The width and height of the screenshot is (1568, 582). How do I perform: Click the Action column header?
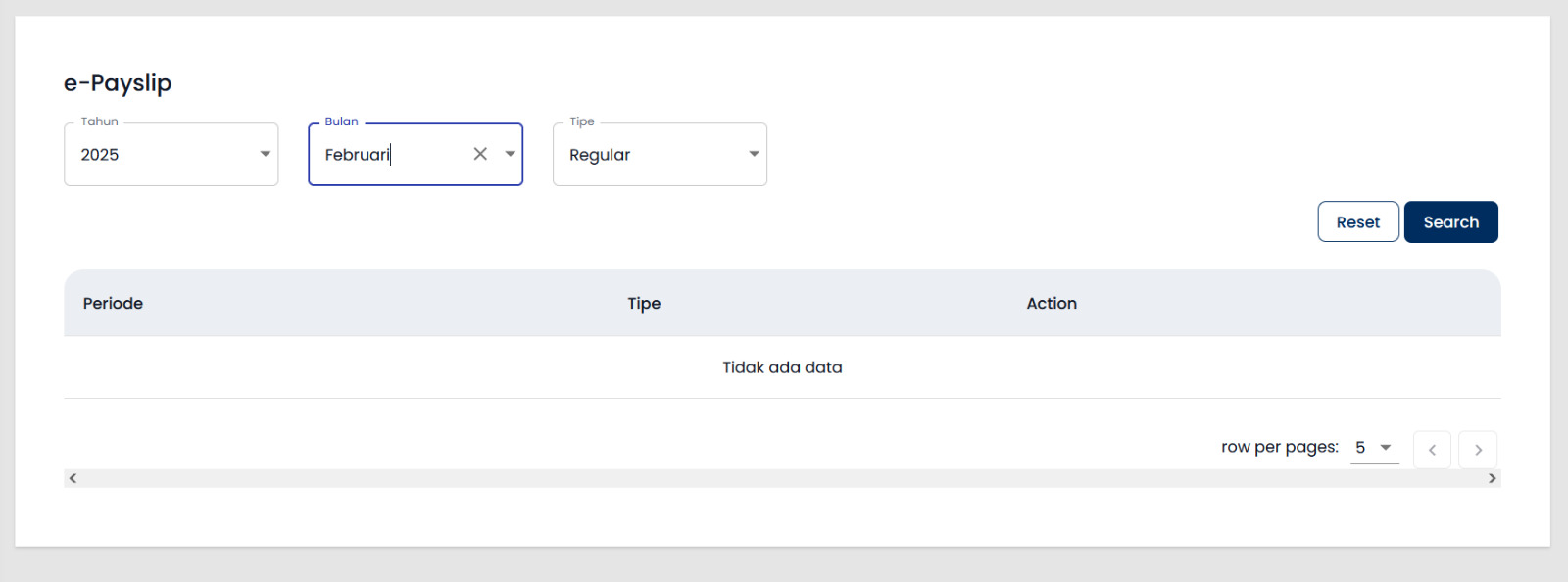1052,304
